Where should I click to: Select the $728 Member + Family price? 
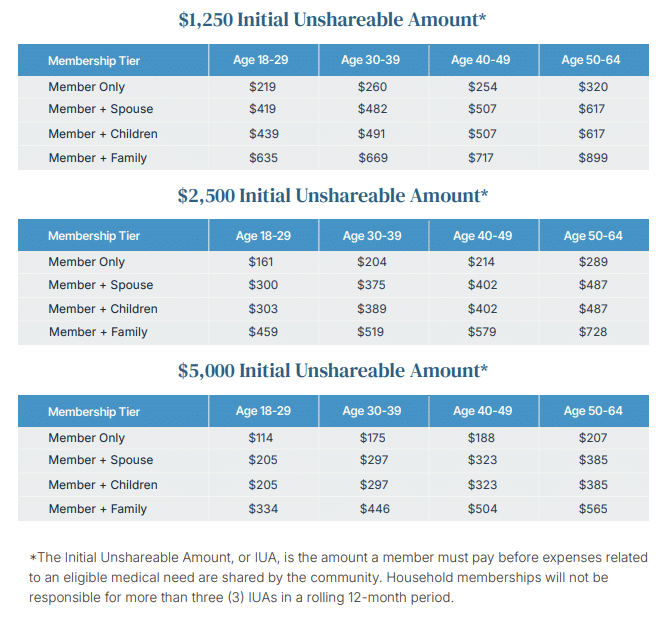point(593,332)
